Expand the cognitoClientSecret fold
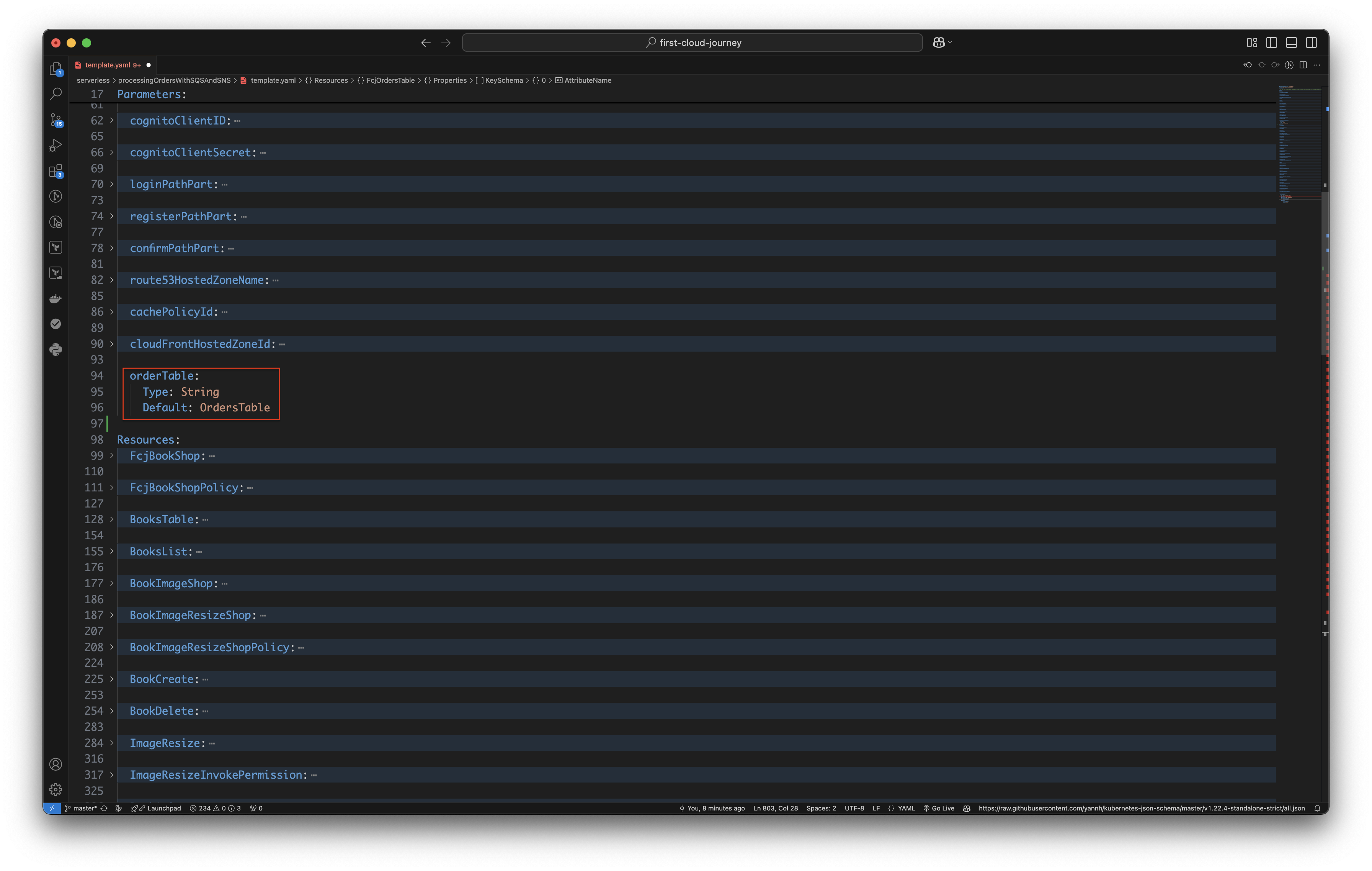 pos(112,152)
